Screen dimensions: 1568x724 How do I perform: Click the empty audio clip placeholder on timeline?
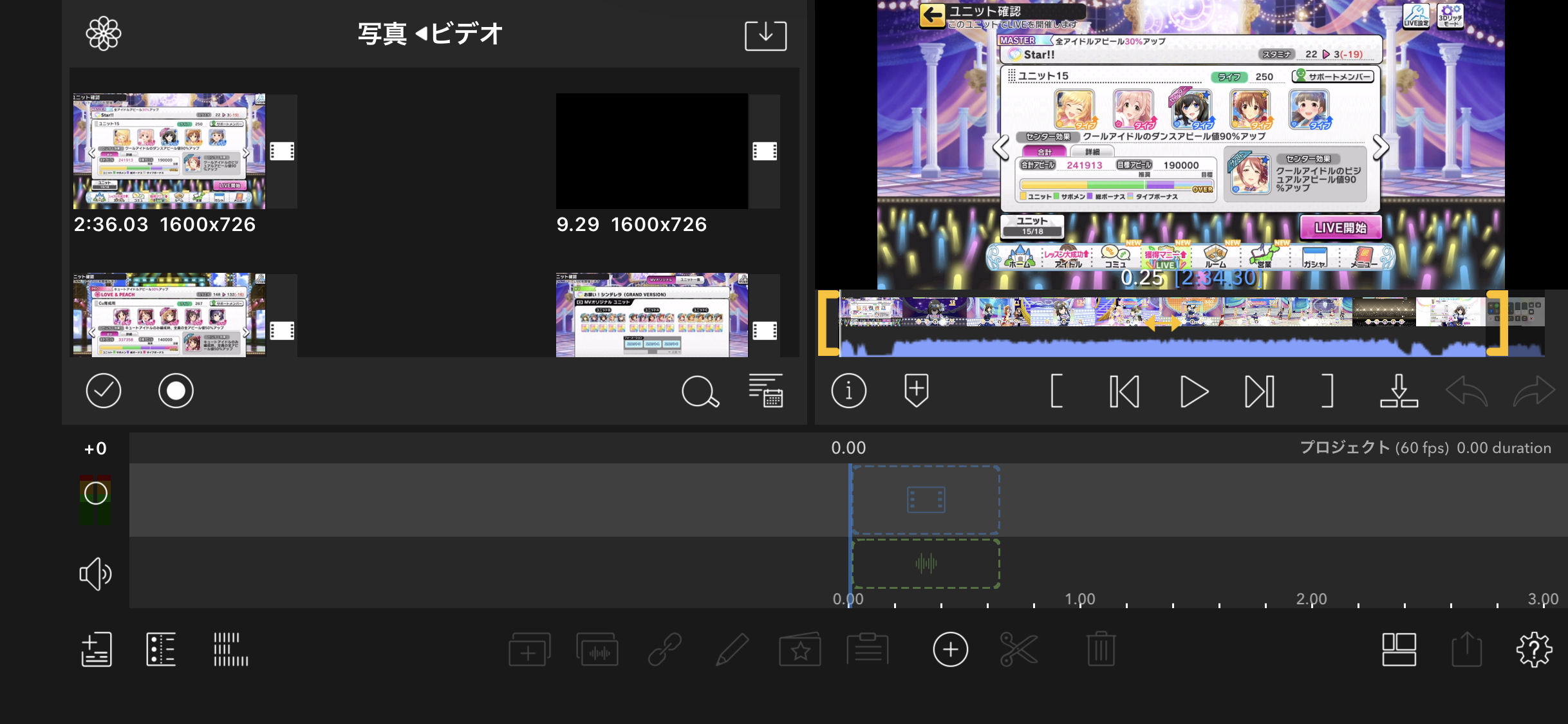coord(926,564)
